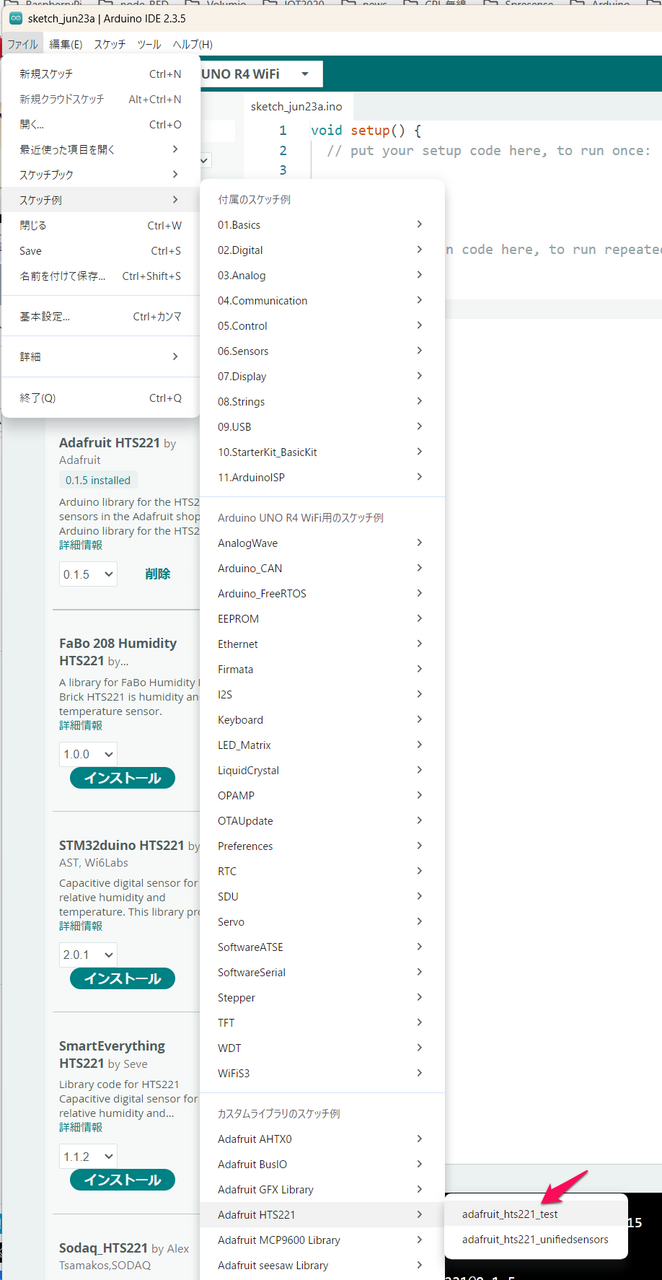Open FaBo 208 version dropdown 1.0.0
Image resolution: width=662 pixels, height=1280 pixels.
(88, 754)
